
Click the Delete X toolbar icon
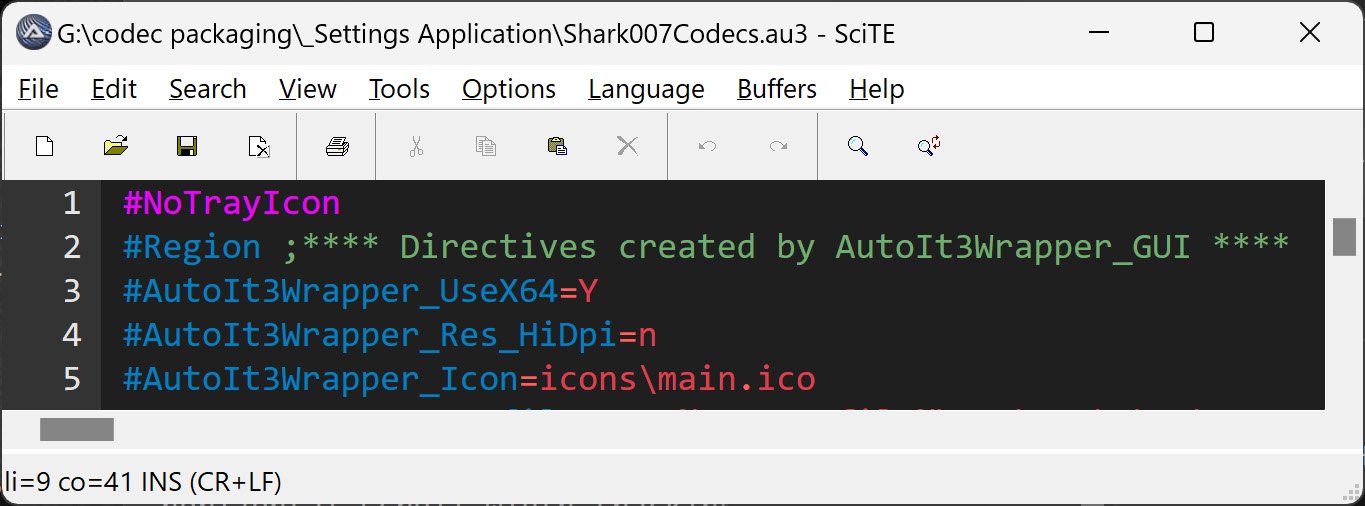(x=628, y=147)
